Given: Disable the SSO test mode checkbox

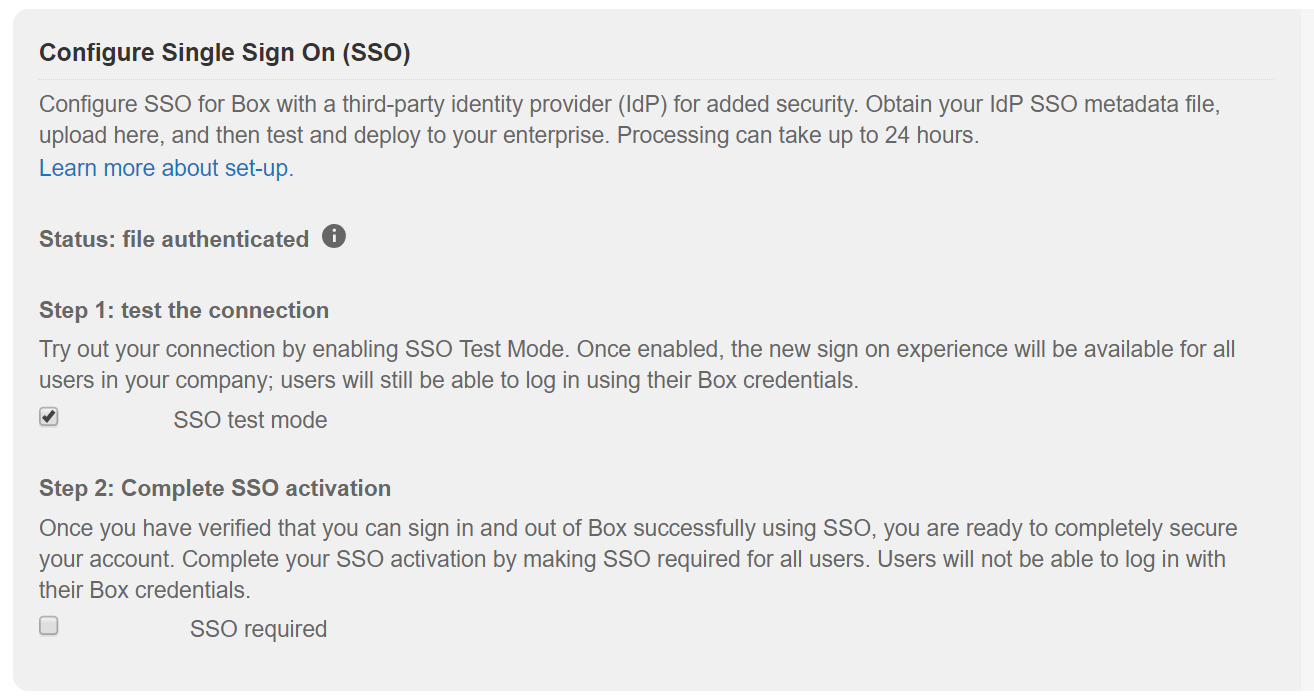Looking at the screenshot, I should pos(48,417).
